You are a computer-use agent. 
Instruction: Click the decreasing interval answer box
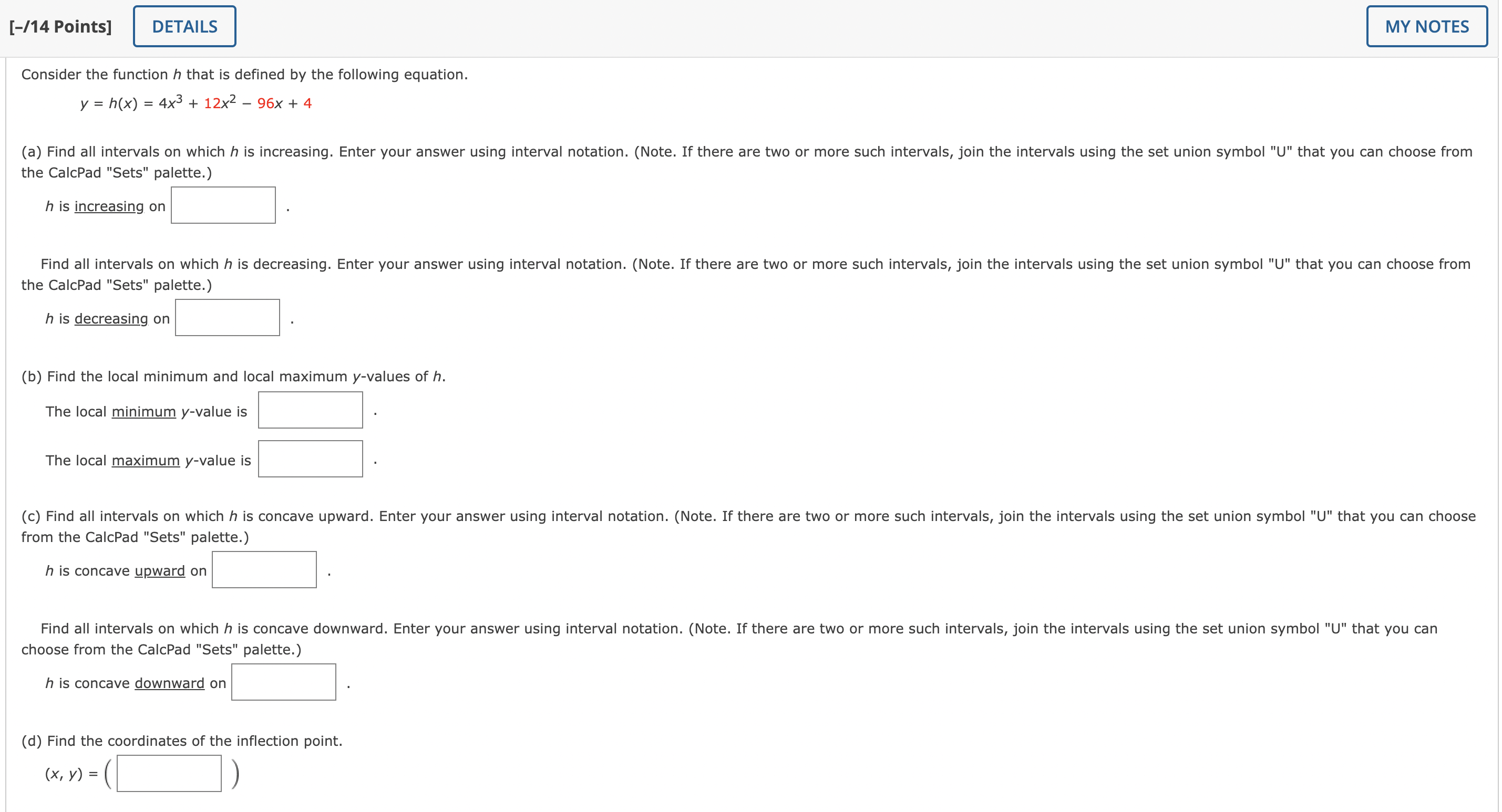pos(227,317)
